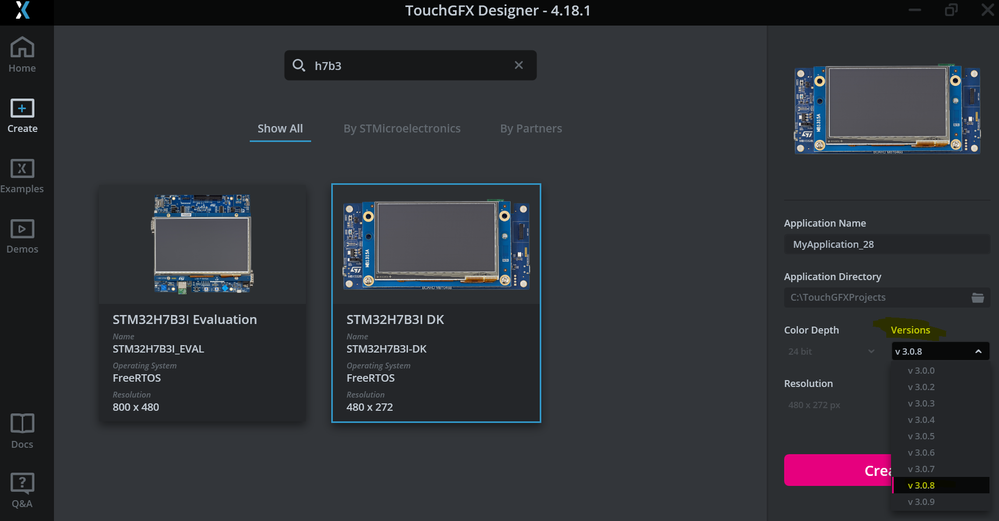Screen dimensions: 999x521
Task: Edit the Application Name field
Action: (886, 244)
